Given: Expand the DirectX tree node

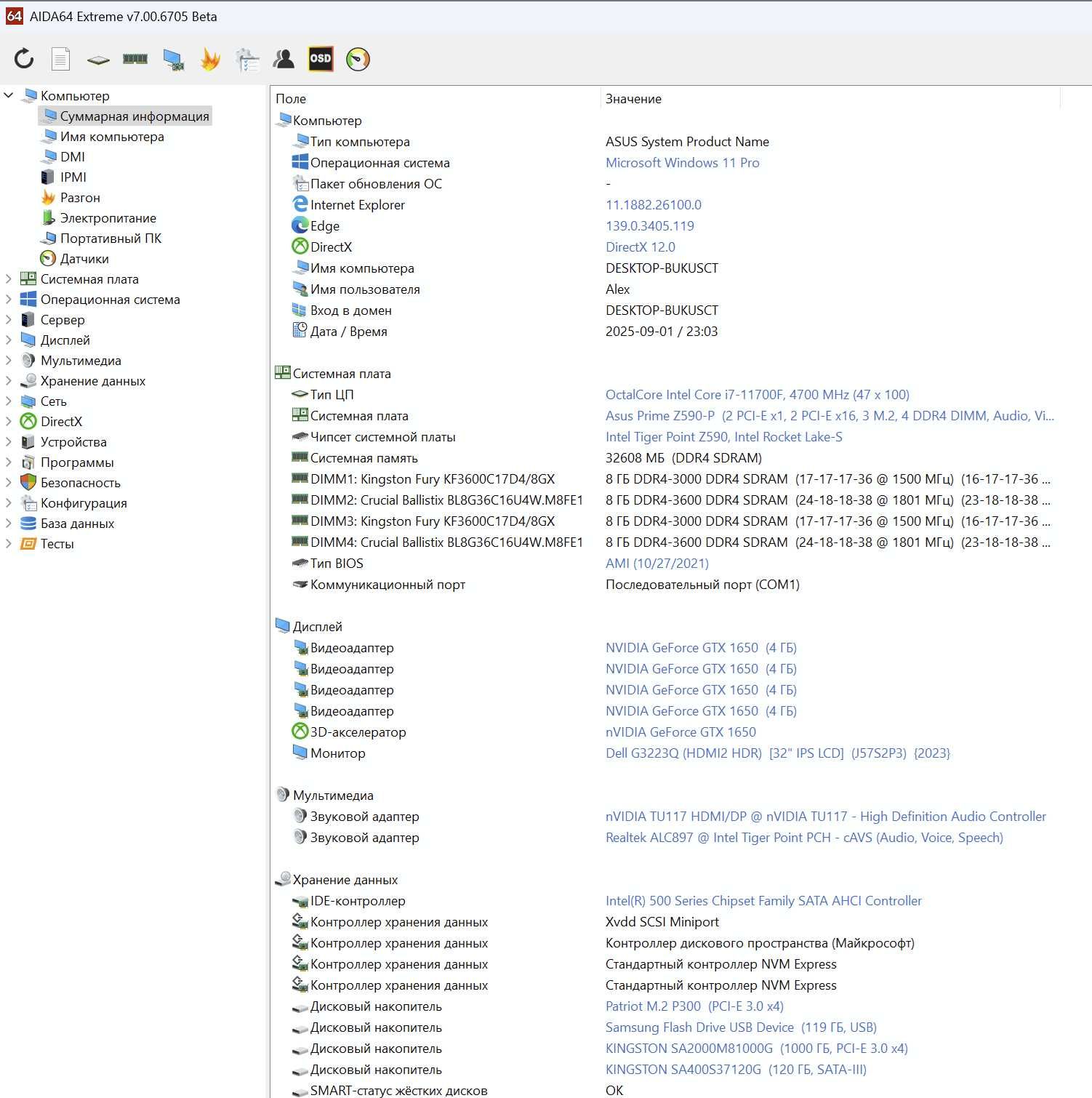Looking at the screenshot, I should pyautogui.click(x=9, y=421).
